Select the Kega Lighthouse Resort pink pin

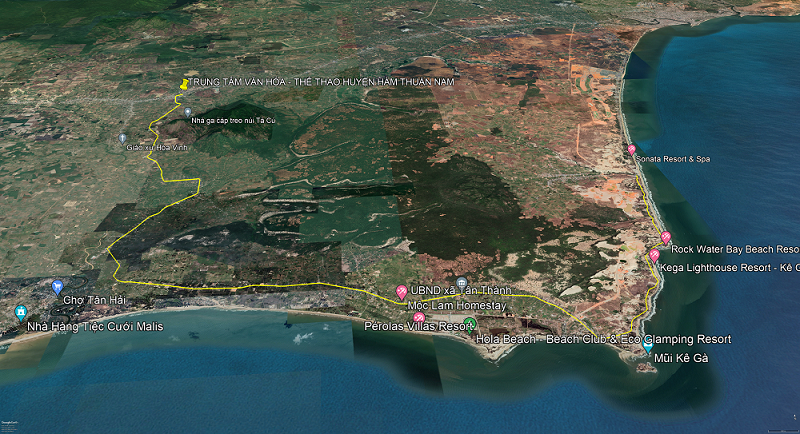click(654, 256)
